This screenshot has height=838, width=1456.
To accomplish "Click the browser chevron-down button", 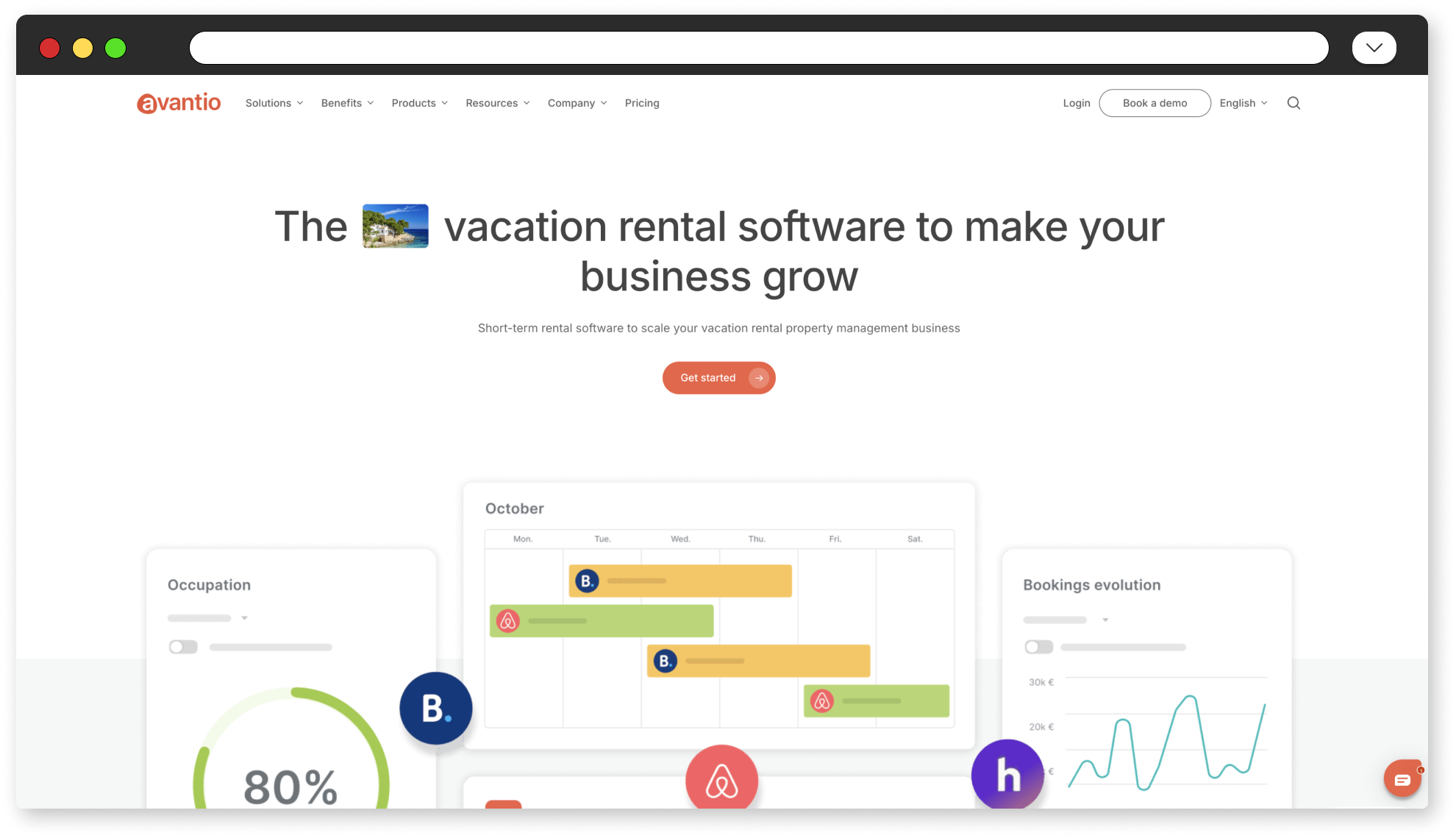I will pos(1374,48).
